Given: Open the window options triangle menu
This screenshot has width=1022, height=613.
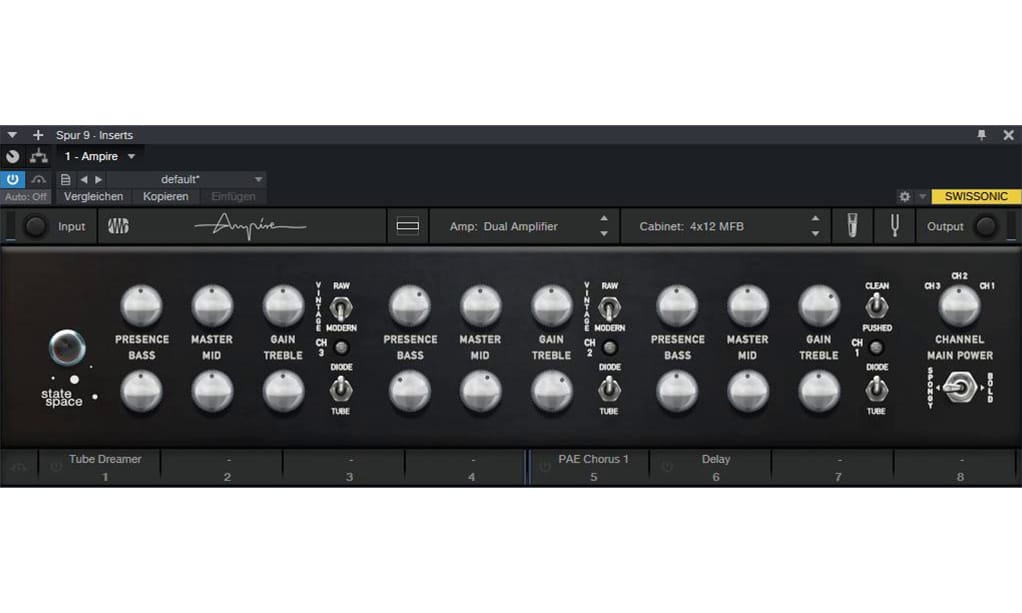Looking at the screenshot, I should (12, 135).
